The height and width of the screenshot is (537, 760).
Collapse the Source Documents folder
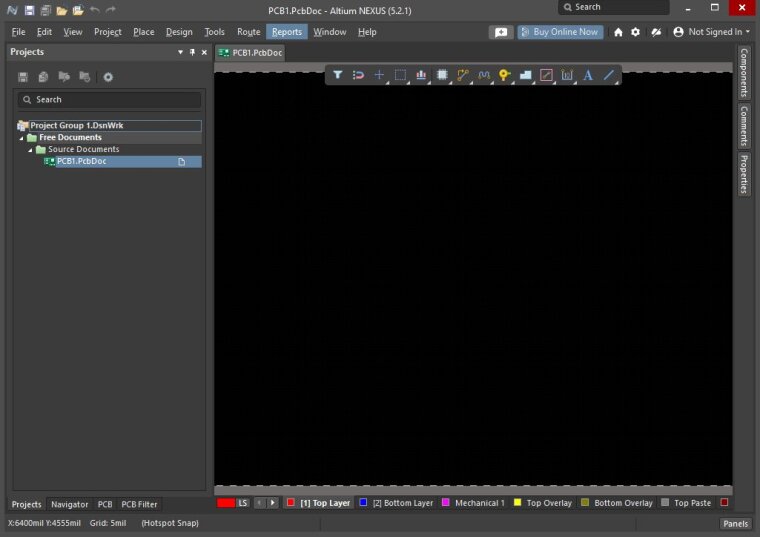coord(30,150)
